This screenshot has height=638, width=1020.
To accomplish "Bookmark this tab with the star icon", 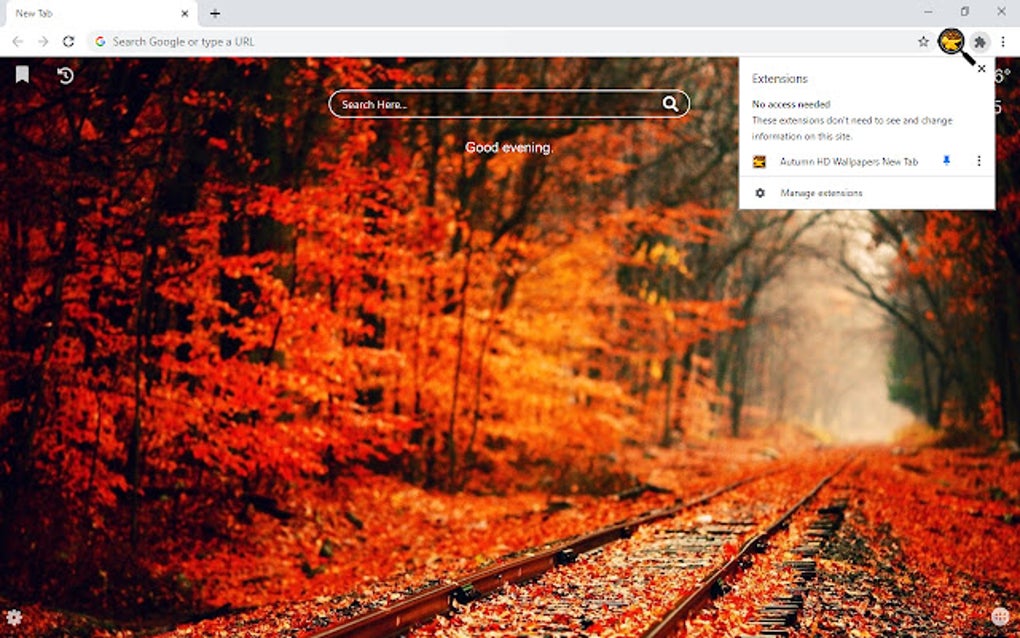I will [x=923, y=42].
